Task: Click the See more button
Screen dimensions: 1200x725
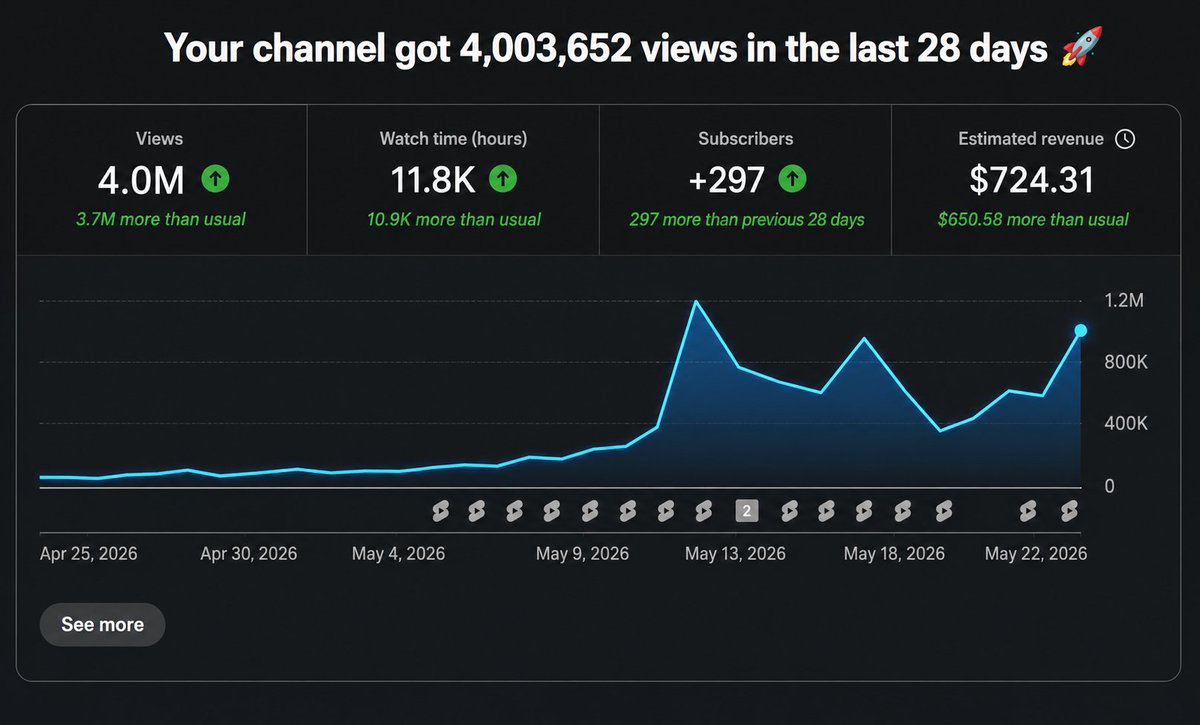Action: pos(102,625)
